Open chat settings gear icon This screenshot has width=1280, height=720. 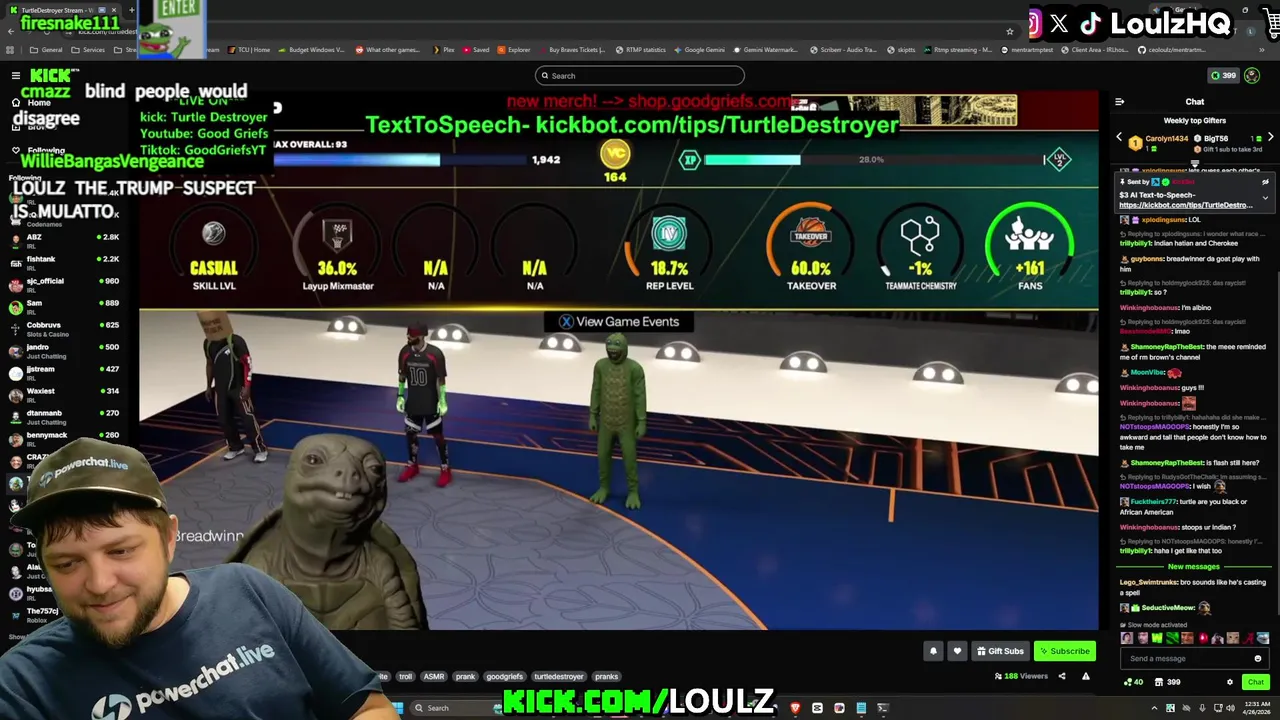pos(1230,682)
